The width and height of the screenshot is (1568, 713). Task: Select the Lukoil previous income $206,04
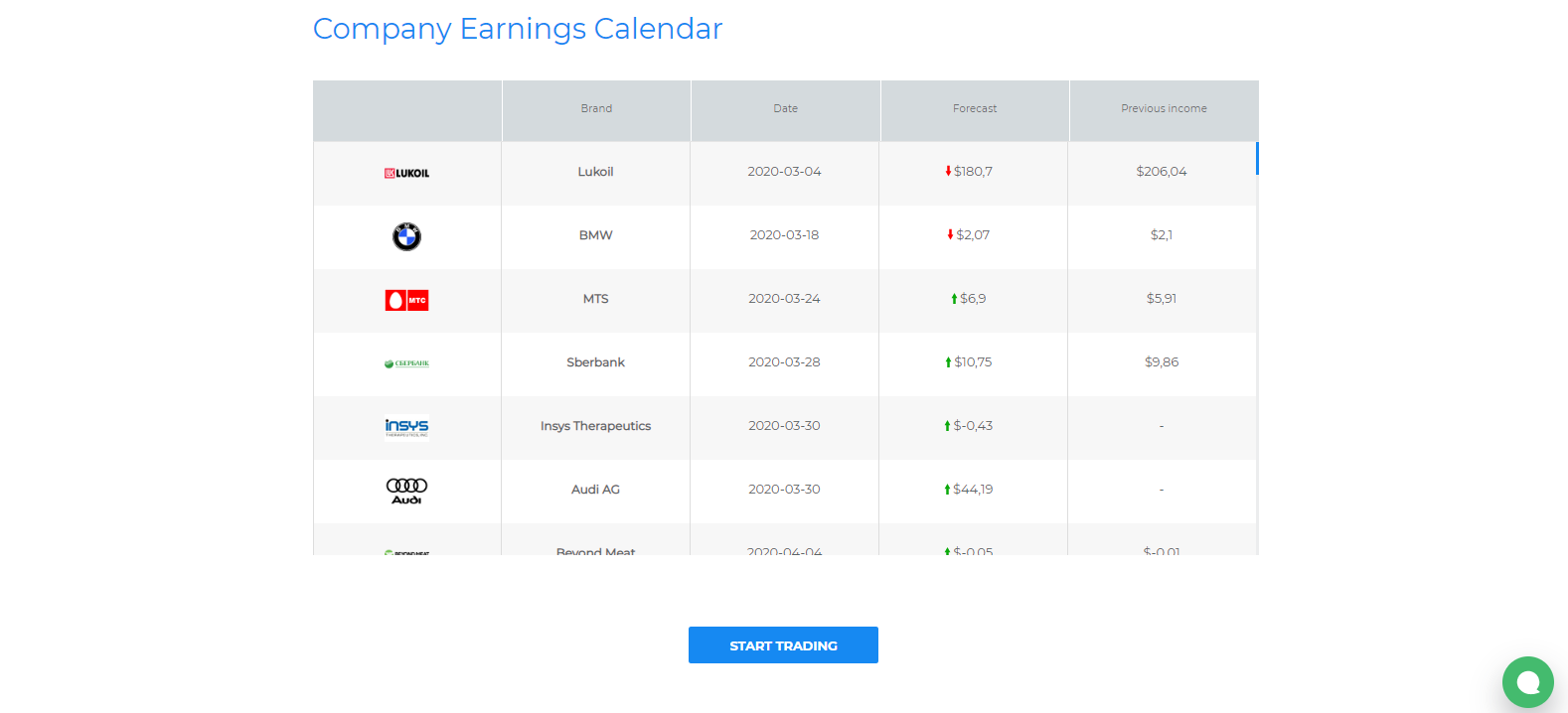pos(1162,172)
